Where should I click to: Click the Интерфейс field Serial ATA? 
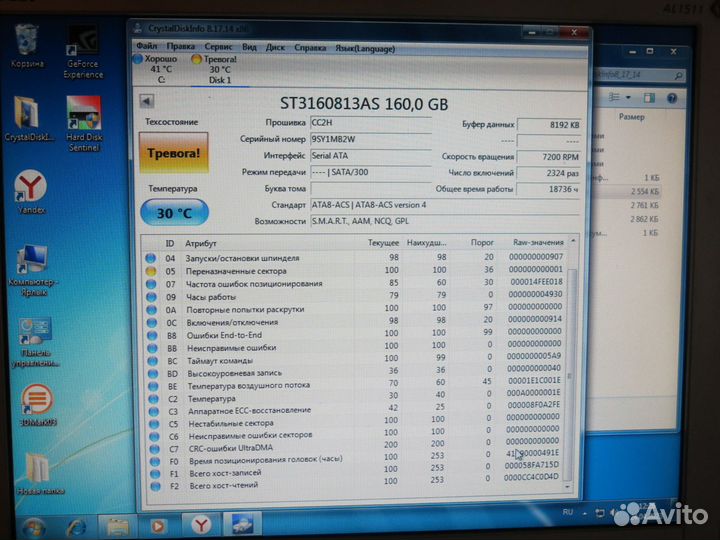[x=371, y=156]
